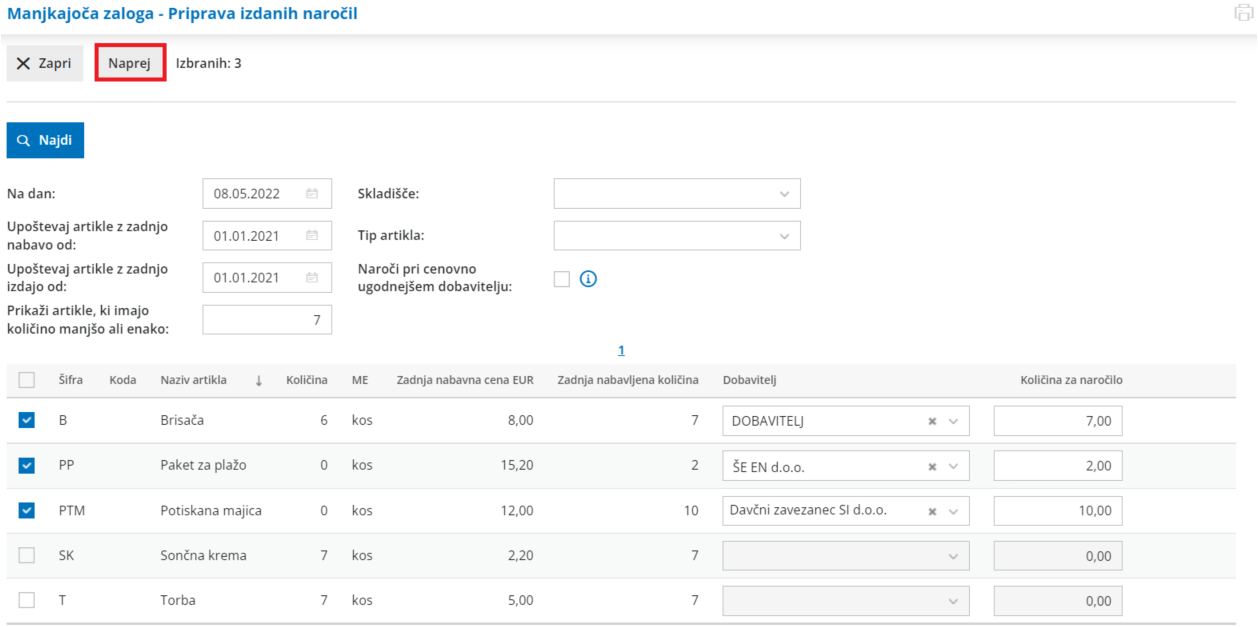Clear the ŠE EN d.o.o. supplier selection

click(932, 467)
